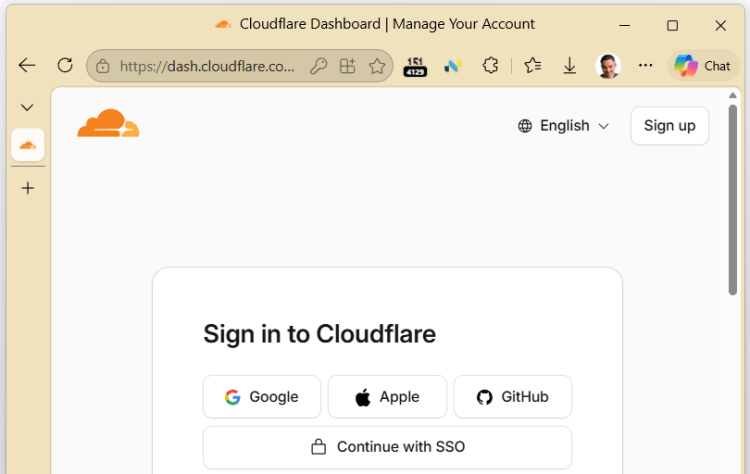Screen dimensions: 750x474
Task: Select the Cloudflare vertical tab
Action: click(x=28, y=144)
